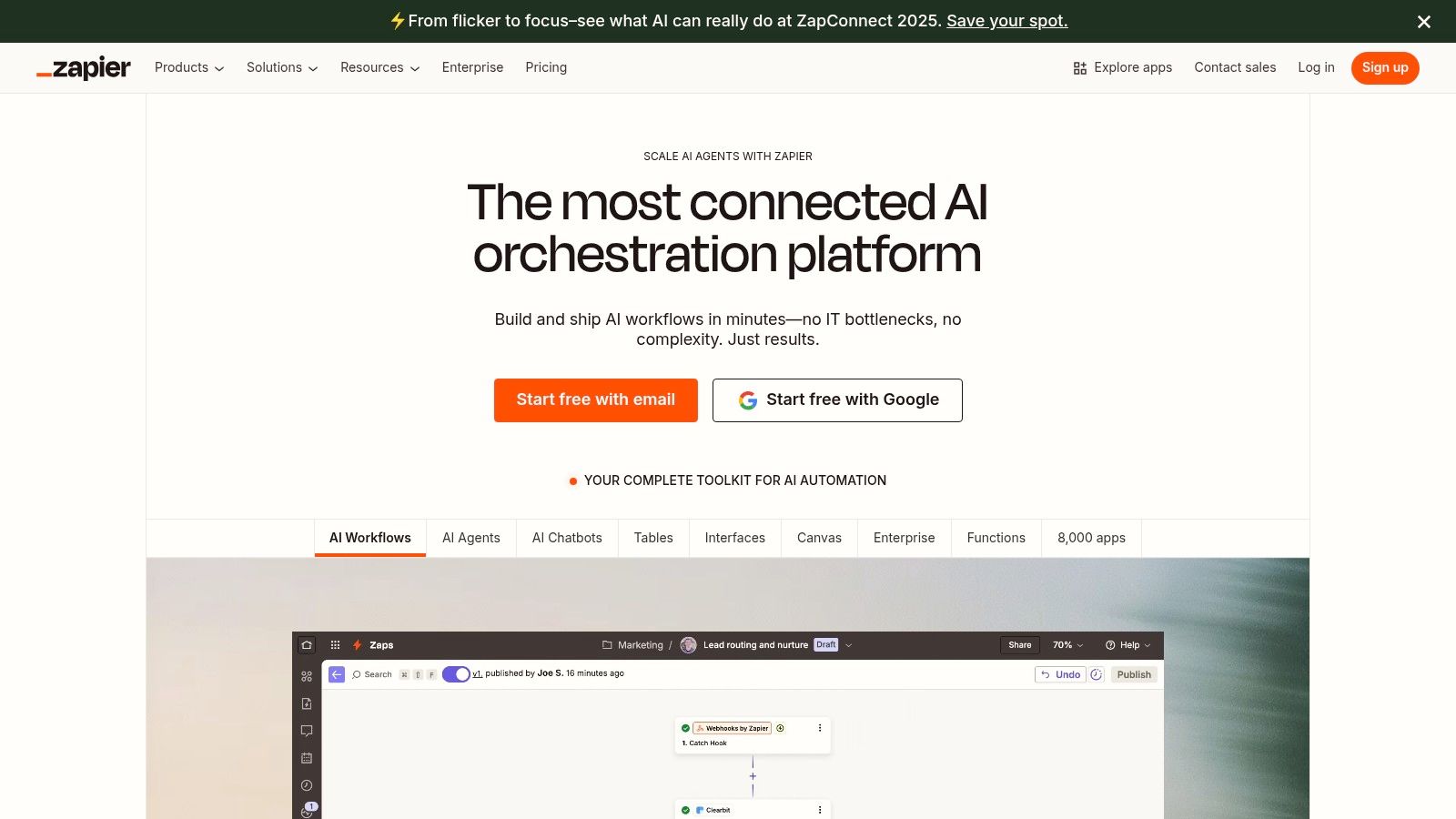Dismiss the ZapConnect announcement banner

tap(1424, 22)
